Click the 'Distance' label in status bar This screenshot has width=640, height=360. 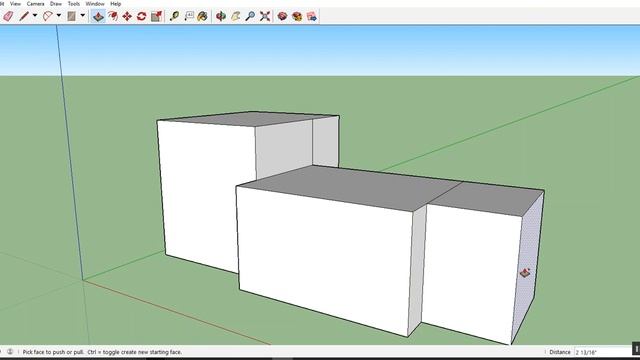point(560,352)
